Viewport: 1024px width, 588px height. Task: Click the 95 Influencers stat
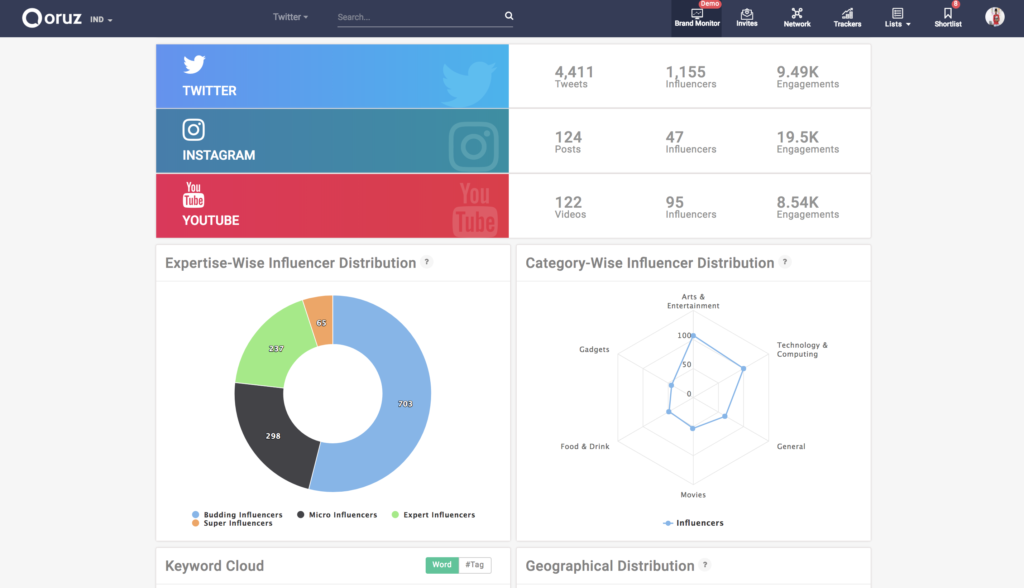click(x=690, y=206)
